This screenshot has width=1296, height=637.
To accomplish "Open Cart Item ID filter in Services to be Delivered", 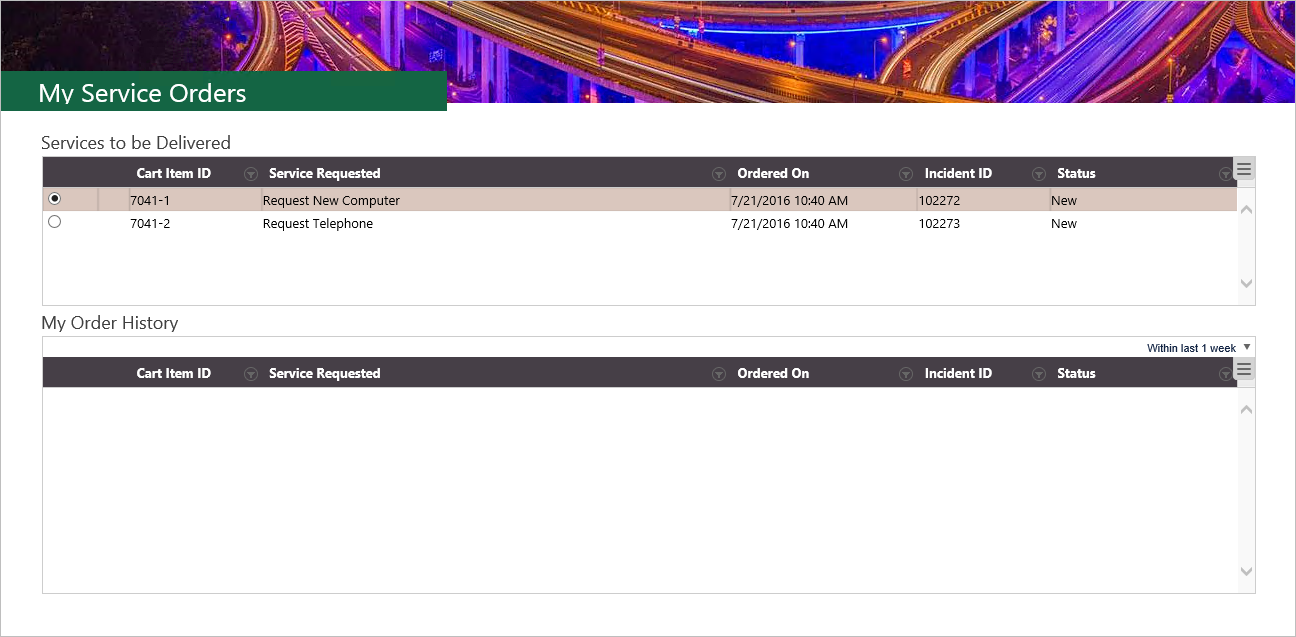I will 250,174.
